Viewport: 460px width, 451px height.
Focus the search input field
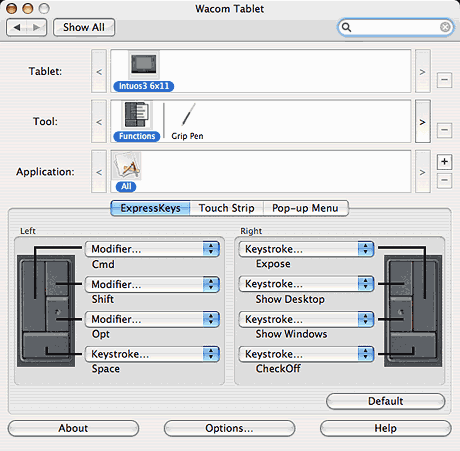tap(396, 27)
